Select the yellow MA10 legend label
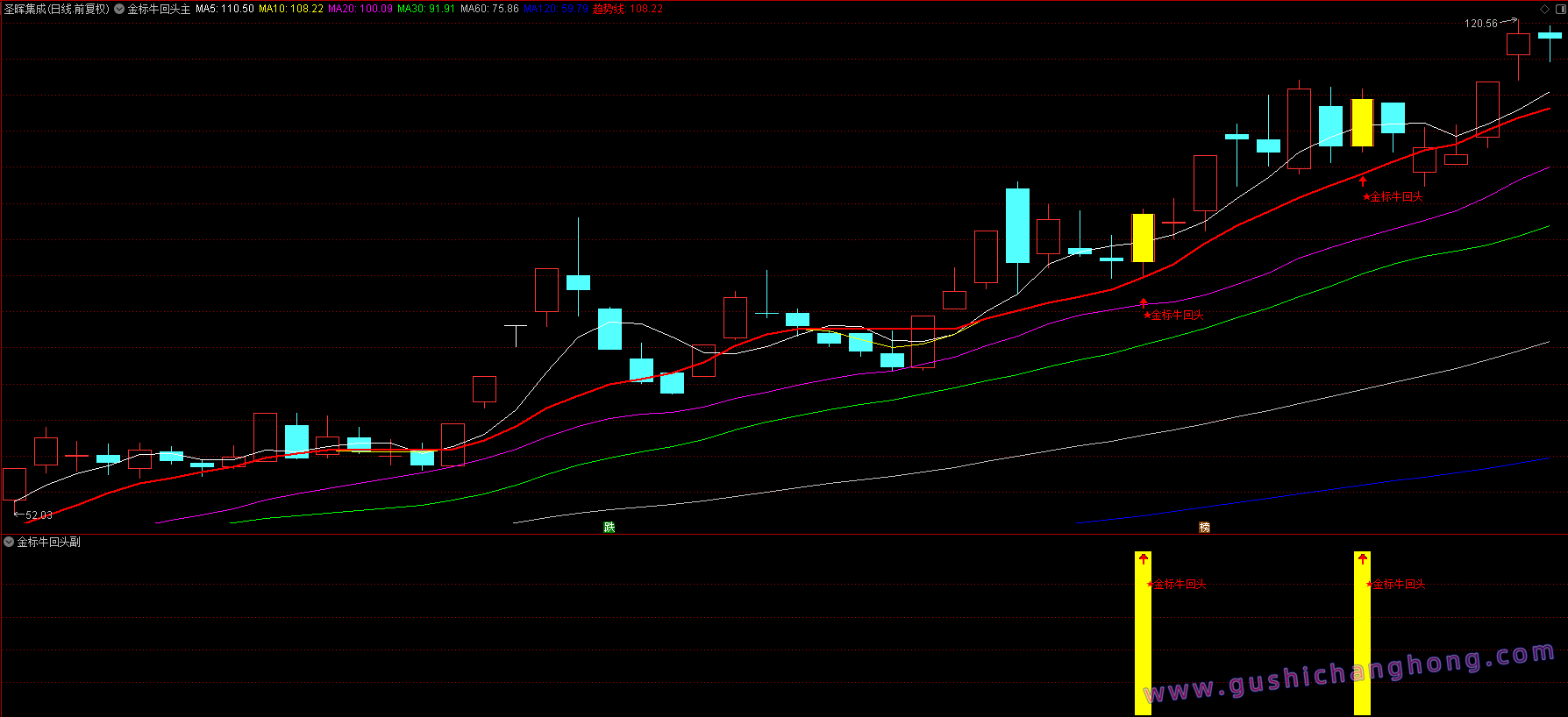1568x717 pixels. [x=290, y=9]
